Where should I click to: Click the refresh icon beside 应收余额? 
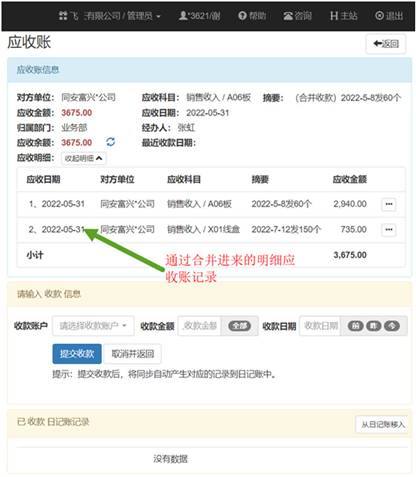click(110, 142)
